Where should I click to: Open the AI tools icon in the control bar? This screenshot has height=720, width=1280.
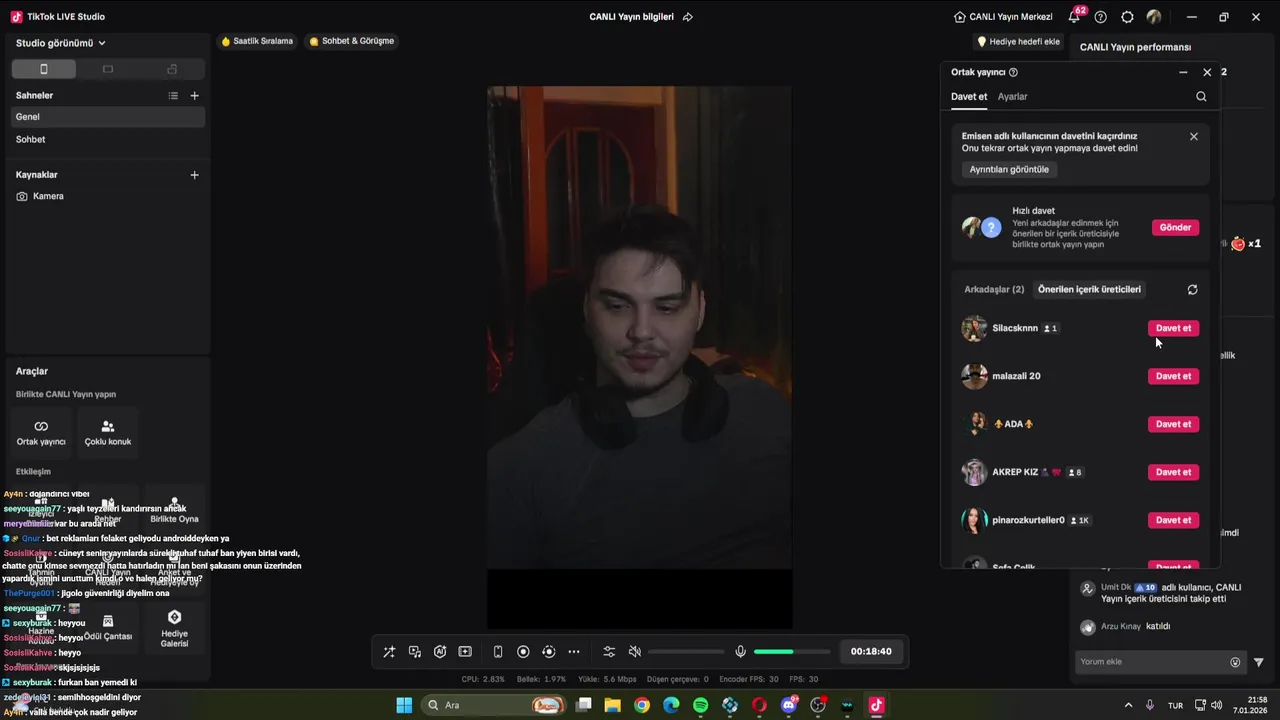point(440,652)
